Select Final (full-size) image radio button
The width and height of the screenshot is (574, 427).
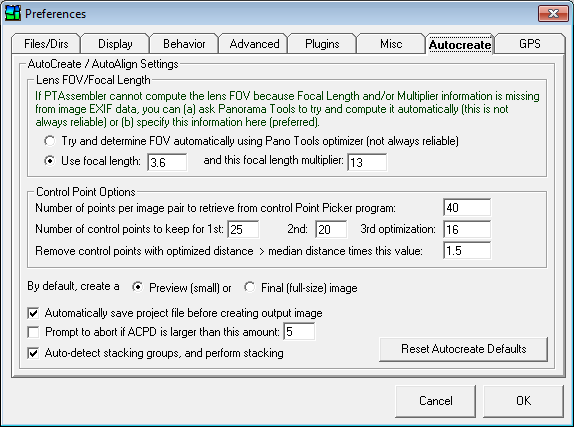click(x=250, y=287)
